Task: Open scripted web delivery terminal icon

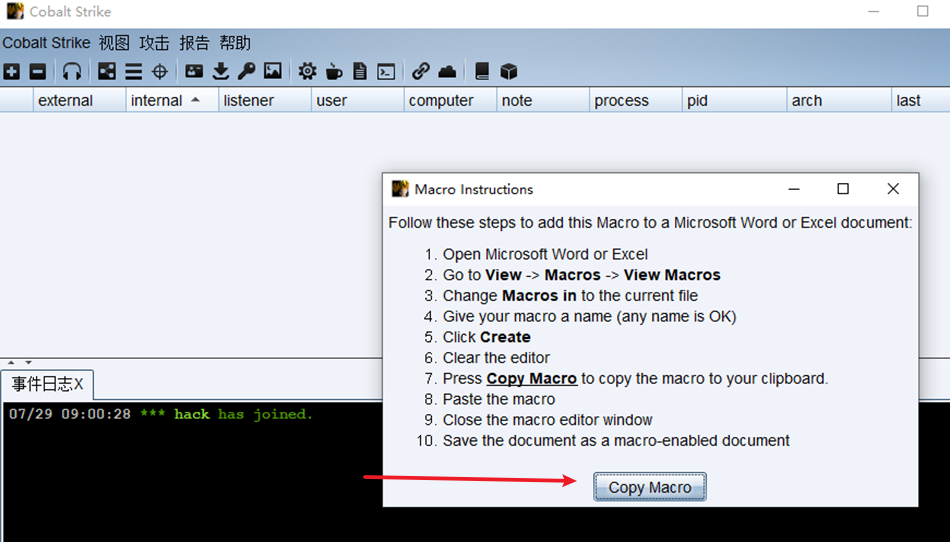Action: (x=386, y=71)
